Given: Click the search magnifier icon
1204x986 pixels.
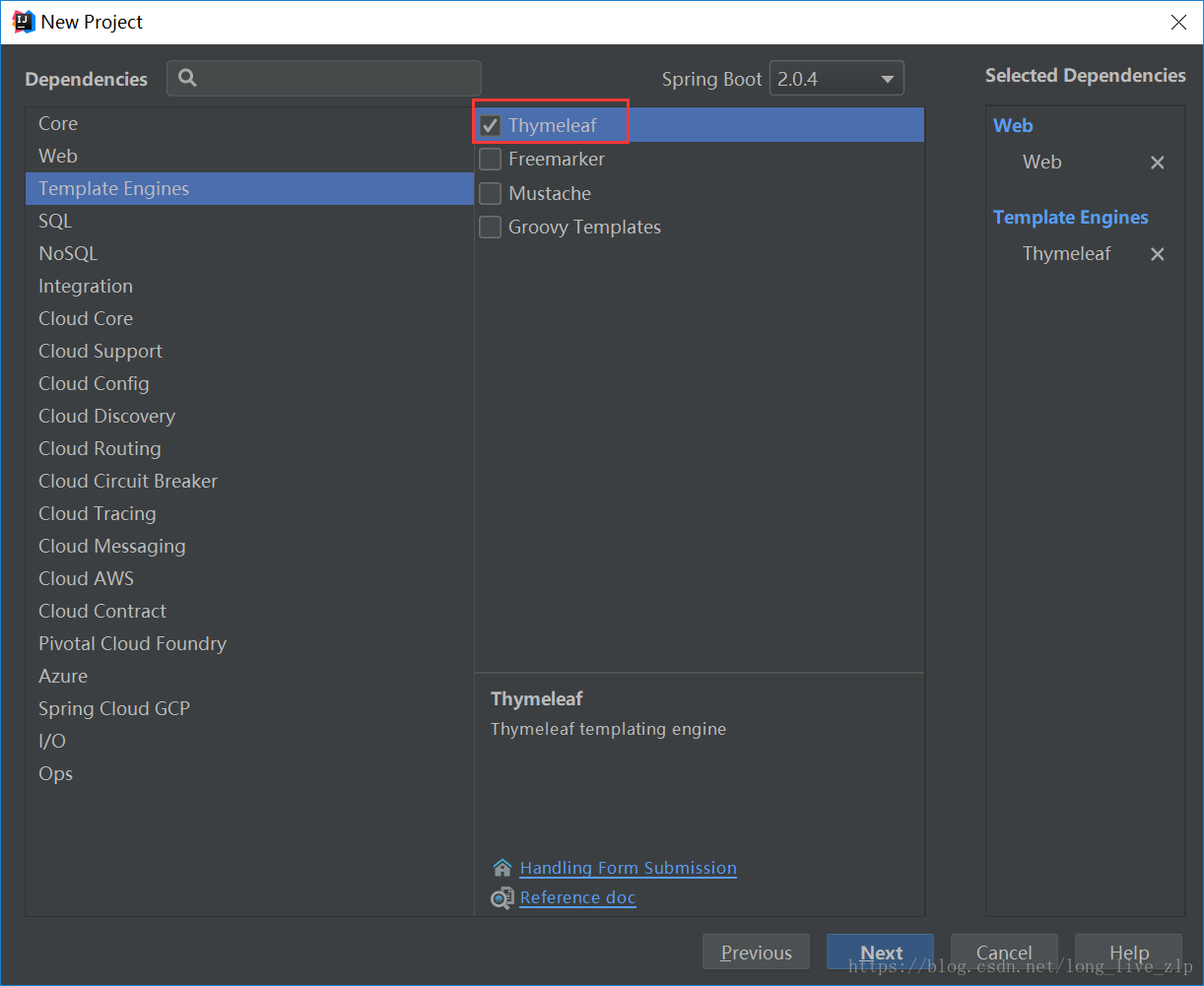Looking at the screenshot, I should click(187, 78).
